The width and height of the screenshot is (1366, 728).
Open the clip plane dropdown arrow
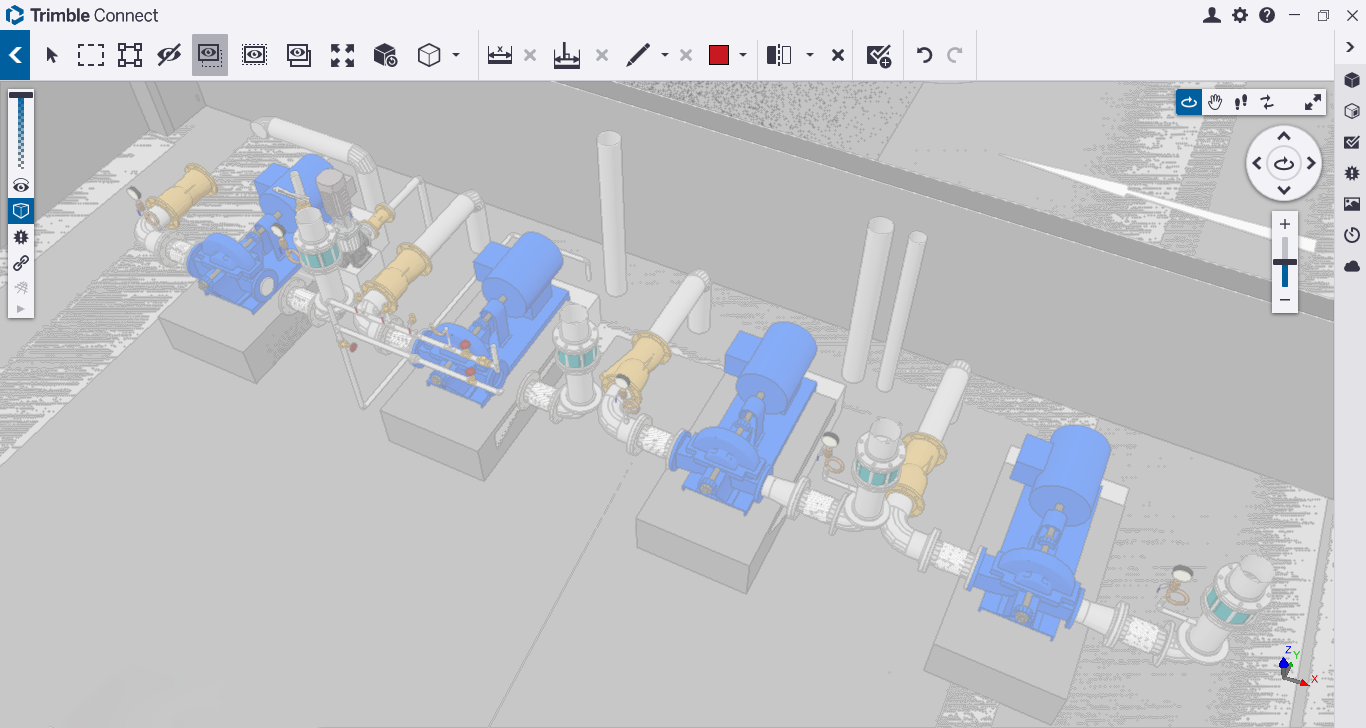[809, 56]
